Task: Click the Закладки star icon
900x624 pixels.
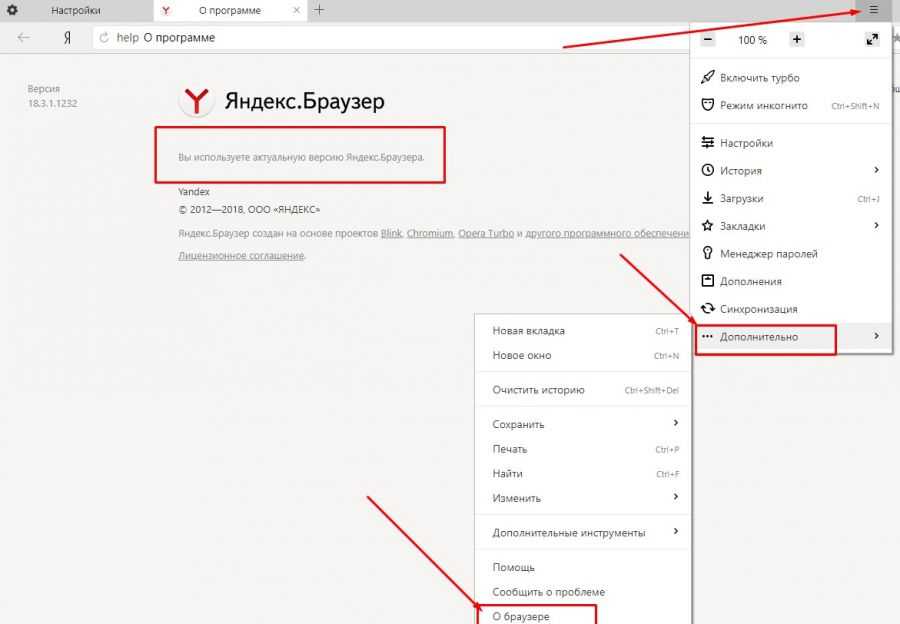Action: pyautogui.click(x=708, y=226)
